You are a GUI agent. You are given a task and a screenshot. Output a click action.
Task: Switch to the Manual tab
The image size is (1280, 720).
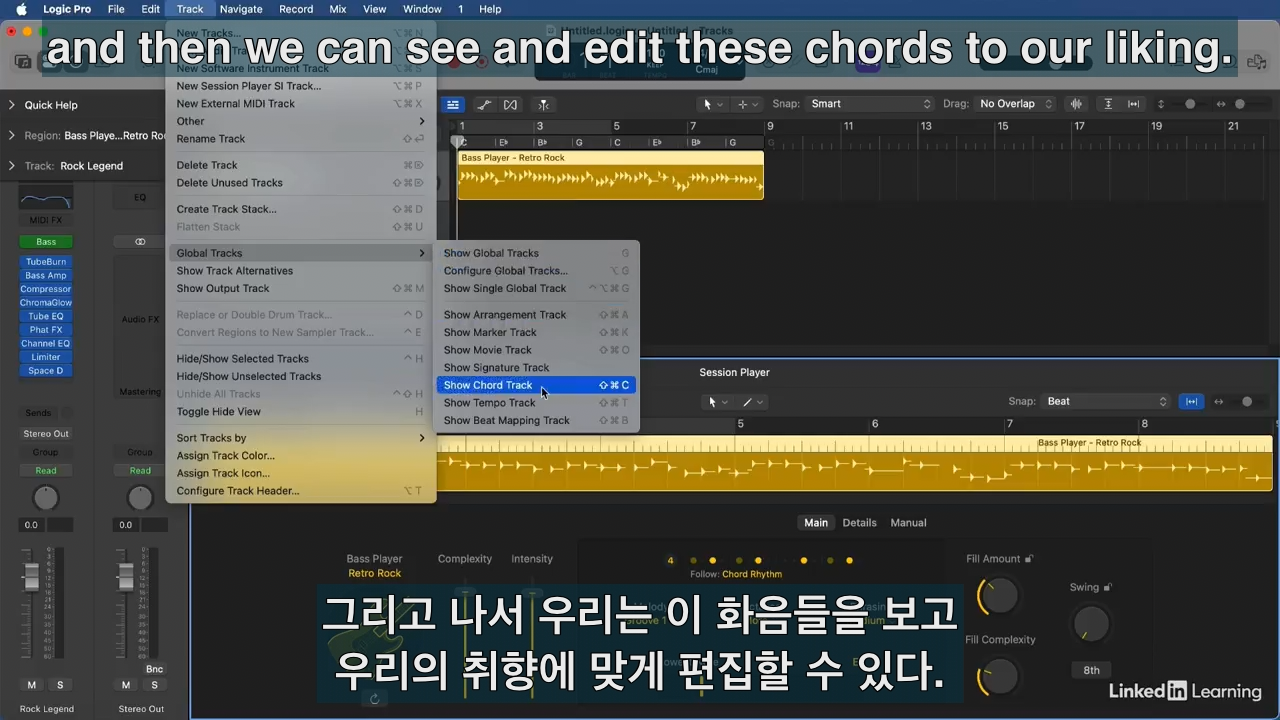click(908, 523)
